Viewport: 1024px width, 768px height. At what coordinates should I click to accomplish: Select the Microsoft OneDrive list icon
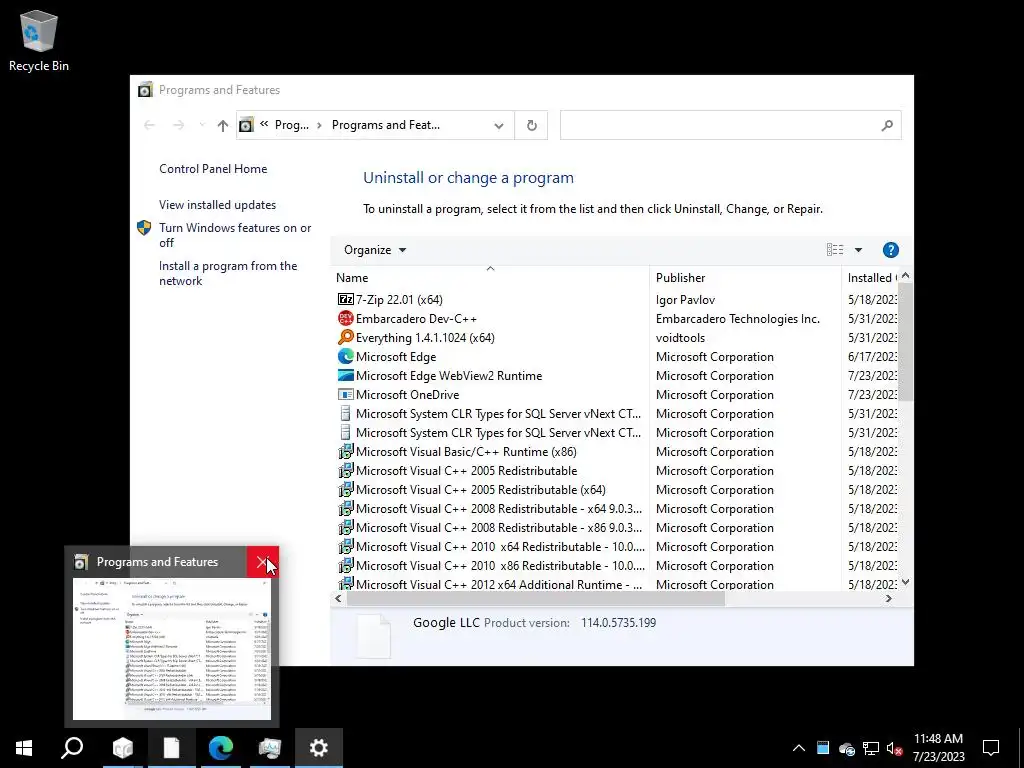345,394
